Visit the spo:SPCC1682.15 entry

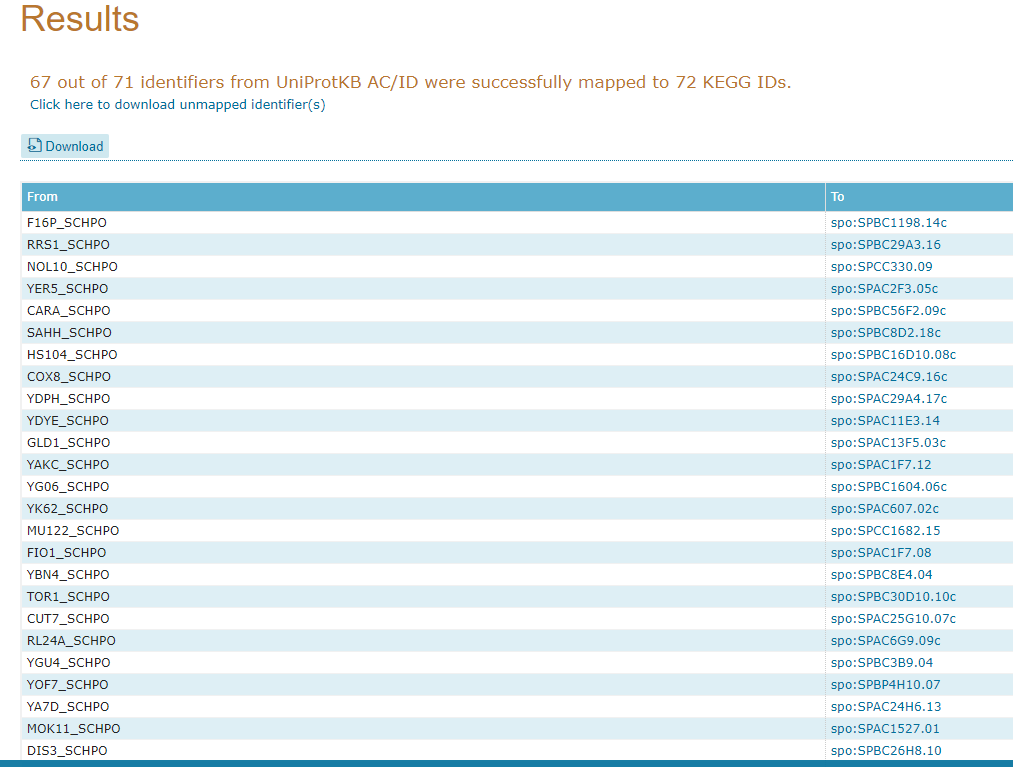[885, 531]
